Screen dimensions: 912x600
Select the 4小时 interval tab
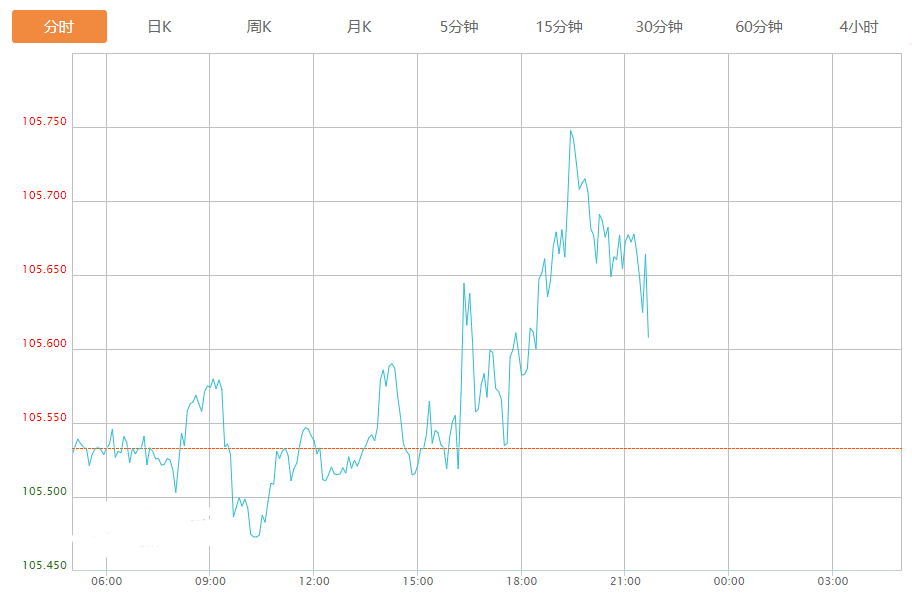pos(859,27)
